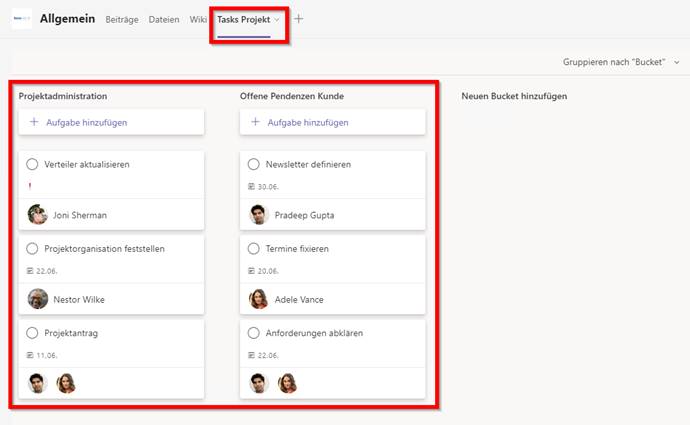Click the first avatar on Anforderungen abklären card

(x=259, y=383)
